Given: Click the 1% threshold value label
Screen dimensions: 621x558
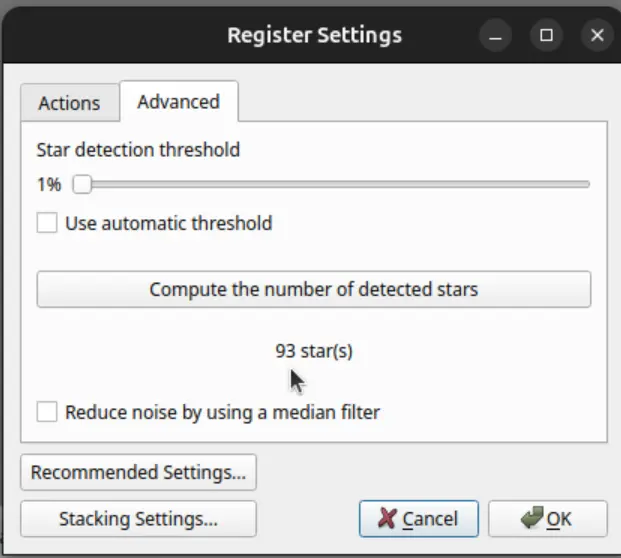Looking at the screenshot, I should click(49, 185).
